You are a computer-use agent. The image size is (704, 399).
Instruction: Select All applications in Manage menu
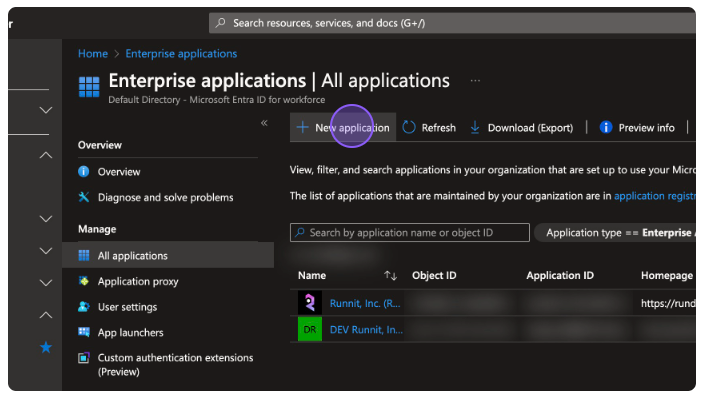coord(168,255)
